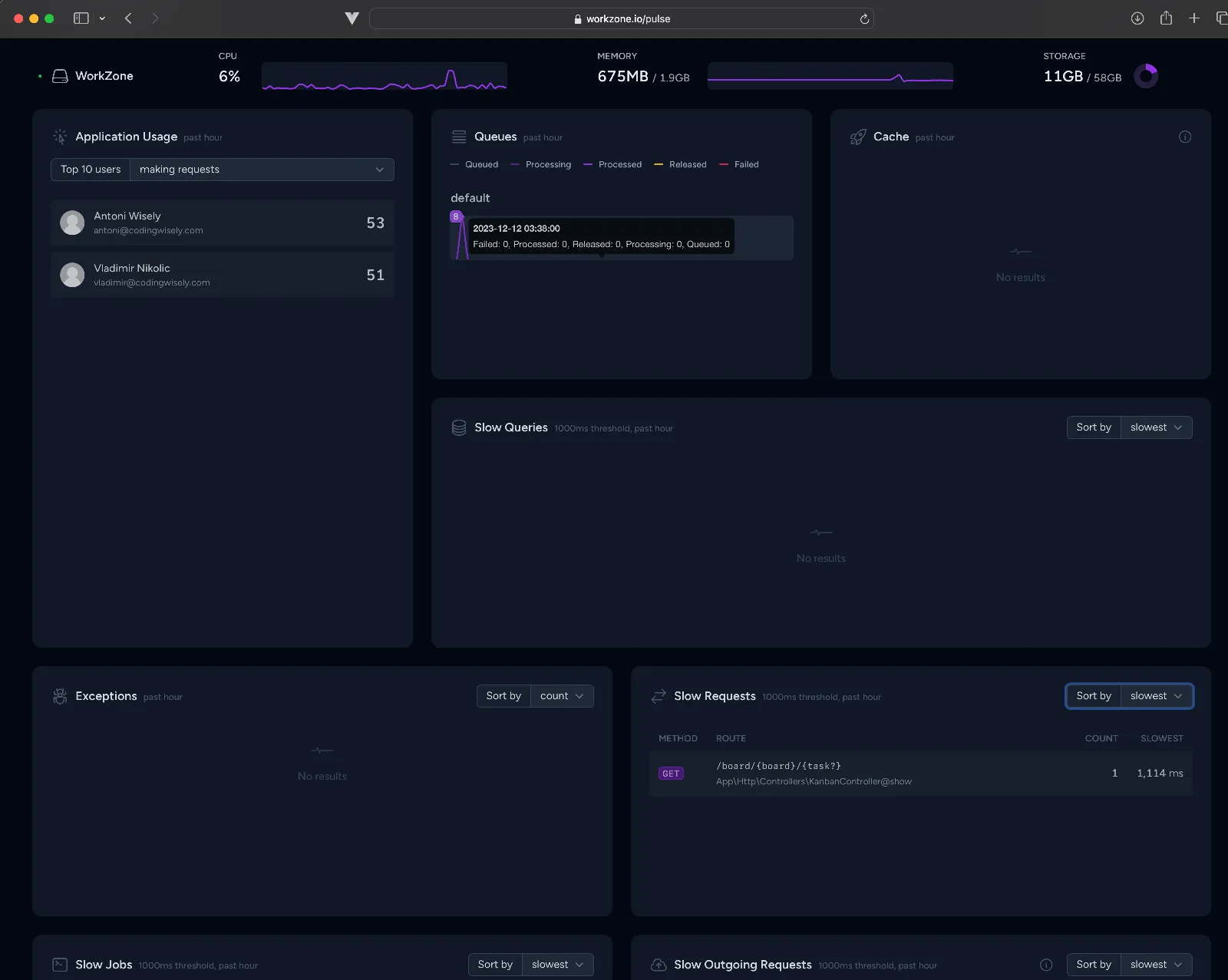Click the Slow Jobs terminal icon

coord(60,965)
